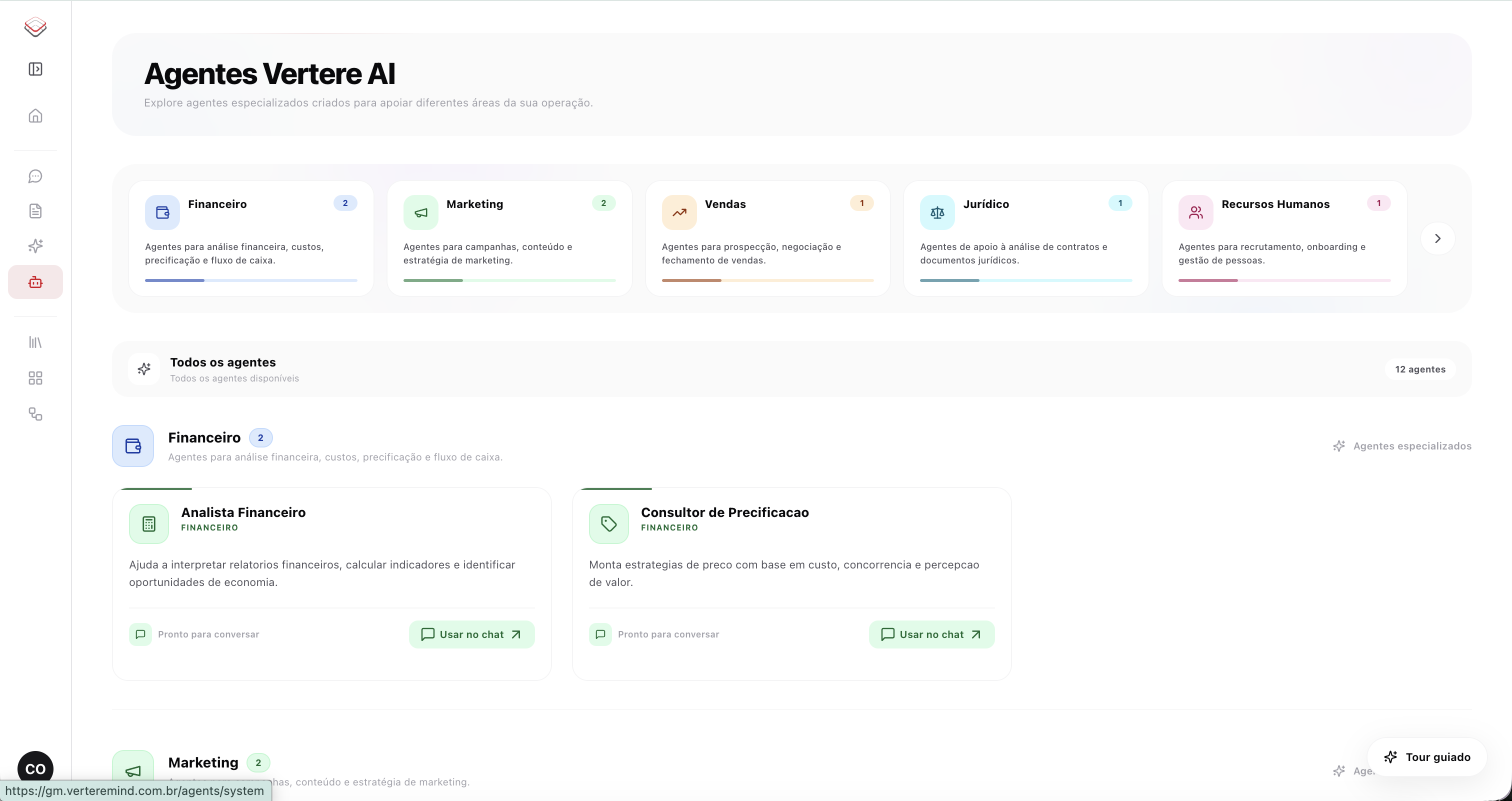Toggle the sidebar panel icon
Viewport: 1512px width, 801px height.
pos(35,69)
